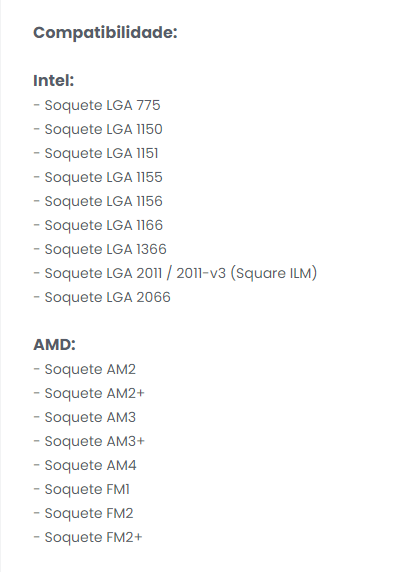Click the Soquete AM2+ entry
The width and height of the screenshot is (411, 572).
coord(89,394)
